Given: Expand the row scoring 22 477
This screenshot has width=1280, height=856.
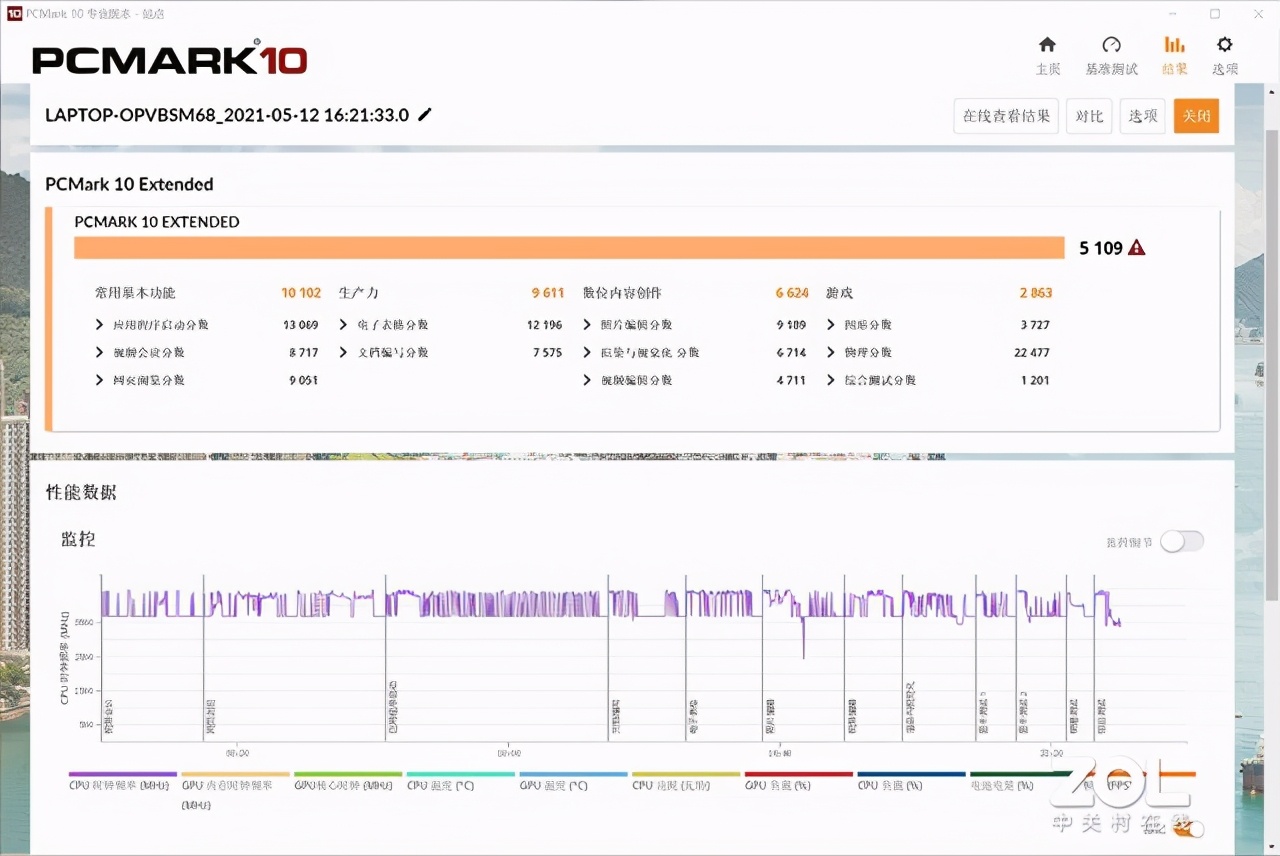Looking at the screenshot, I should pos(831,353).
